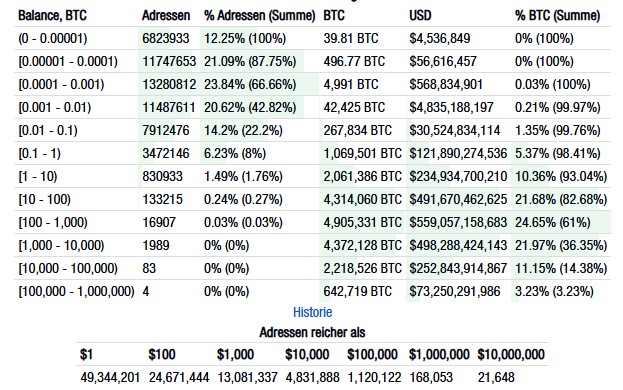623x390 pixels.
Task: Select the 42,425 BTC cell
Action: 354,108
